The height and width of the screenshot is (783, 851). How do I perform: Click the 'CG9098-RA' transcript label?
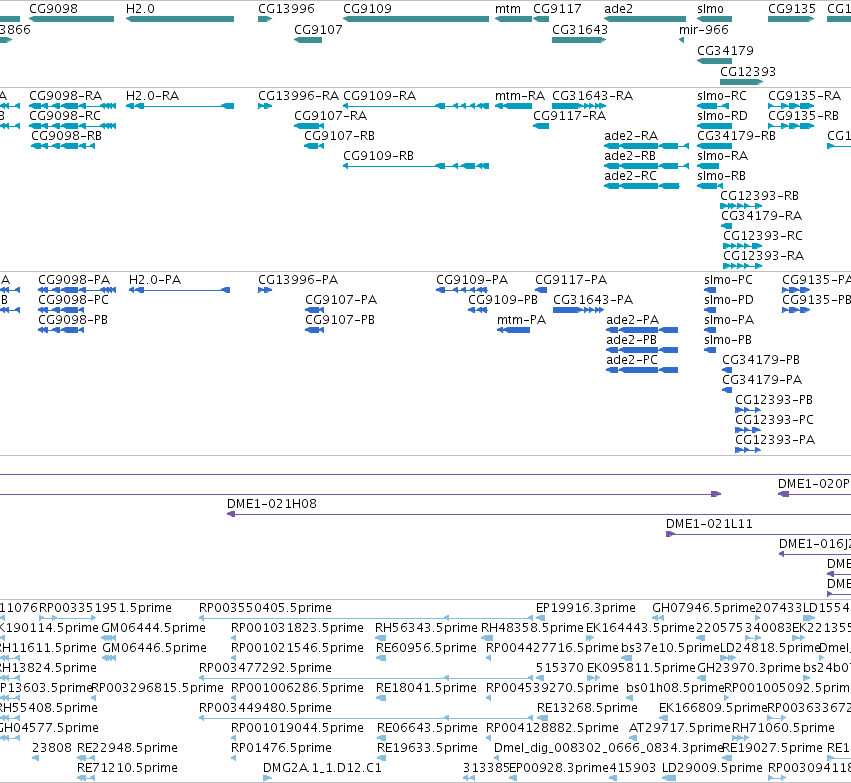pyautogui.click(x=65, y=96)
